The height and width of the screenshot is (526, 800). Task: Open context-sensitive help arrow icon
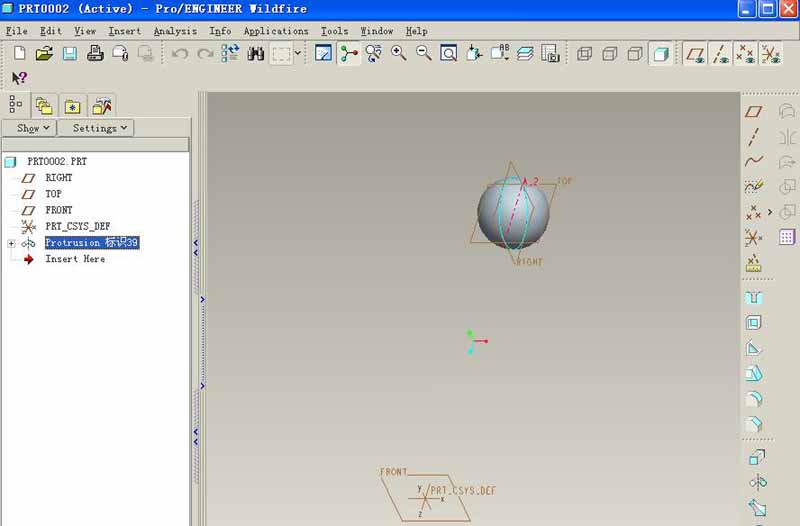click(19, 78)
